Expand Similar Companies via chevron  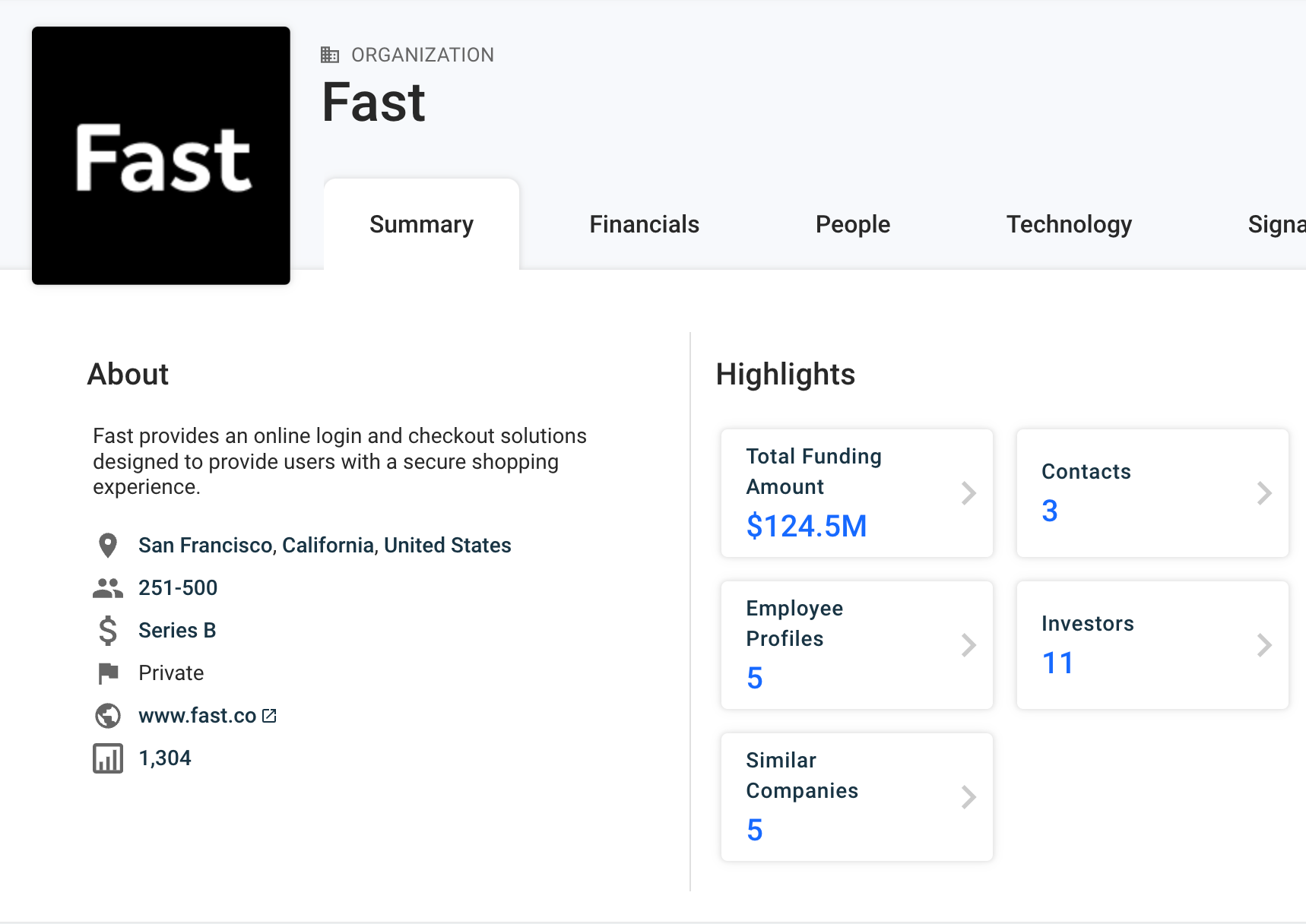click(968, 797)
